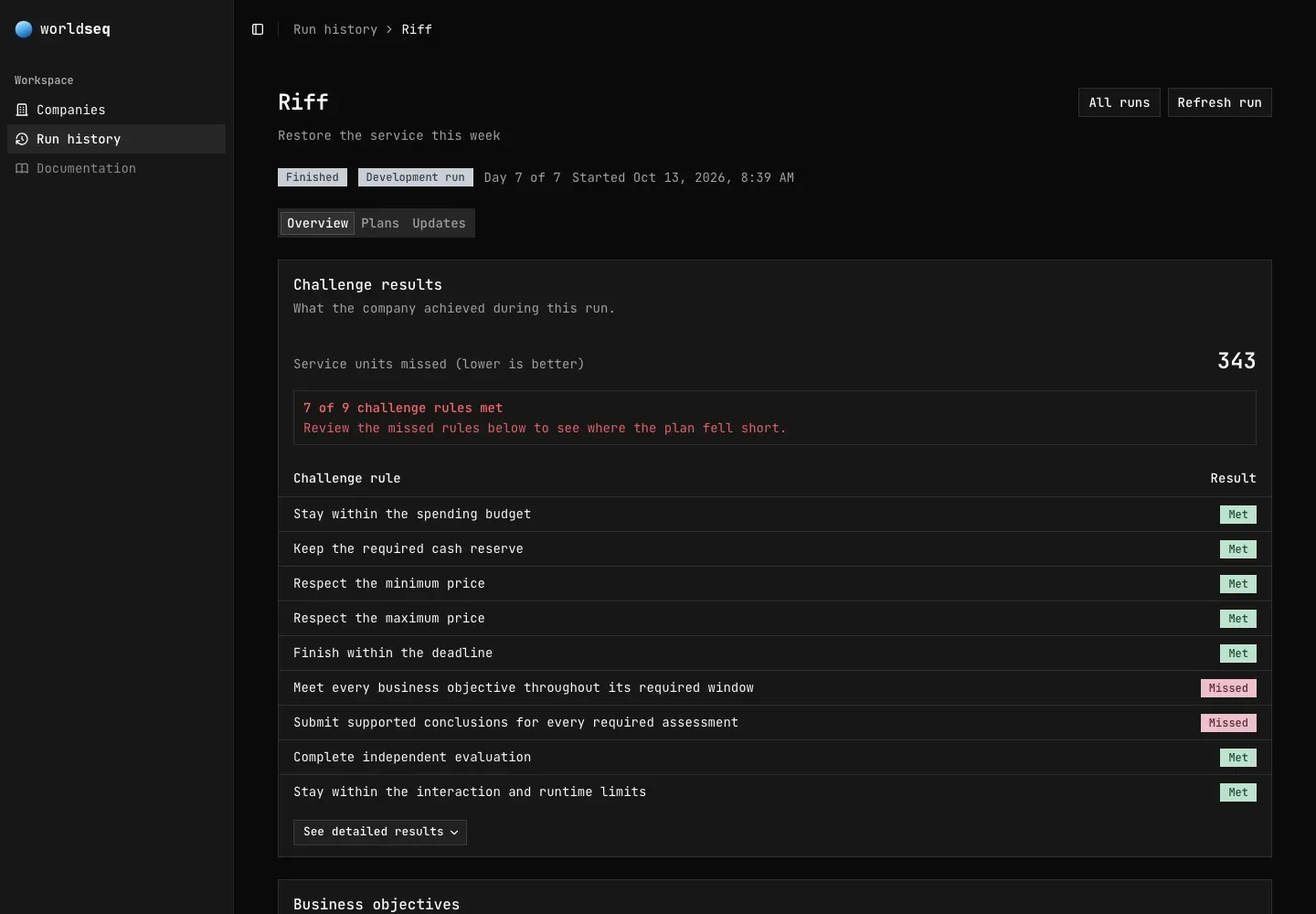Image resolution: width=1316 pixels, height=914 pixels.
Task: Click the Refresh run button
Action: [x=1220, y=102]
